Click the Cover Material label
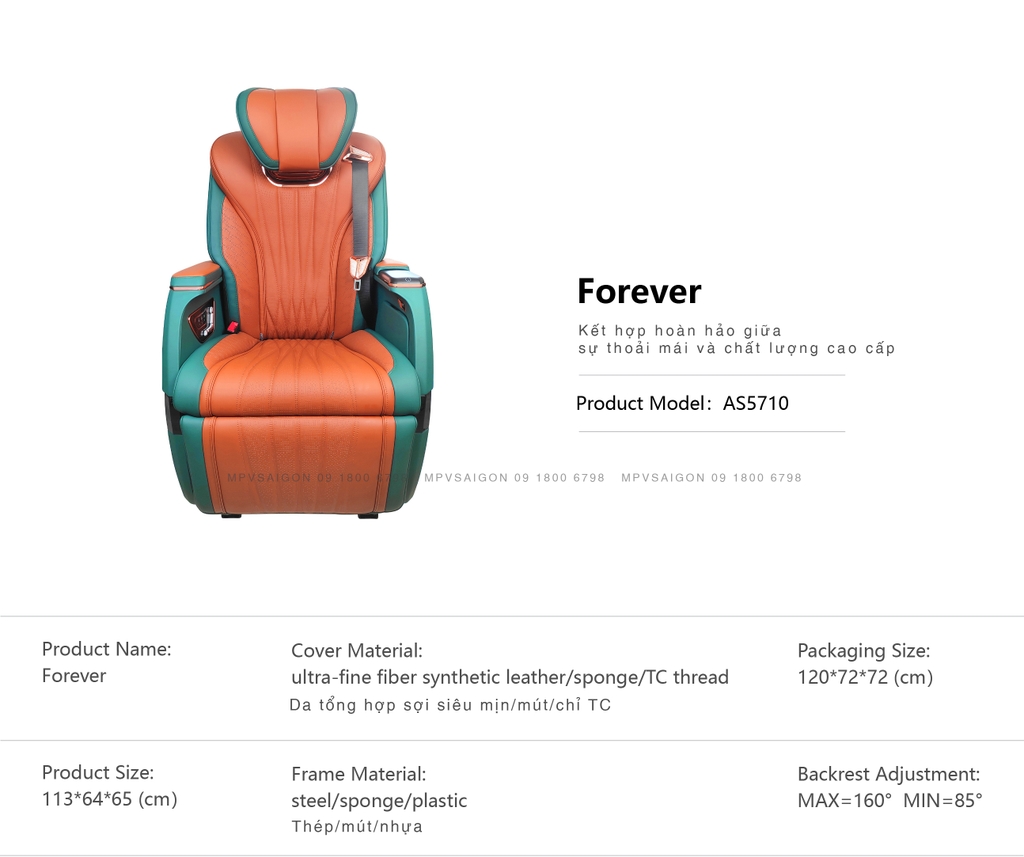Screen dimensions: 1024x857 [357, 651]
